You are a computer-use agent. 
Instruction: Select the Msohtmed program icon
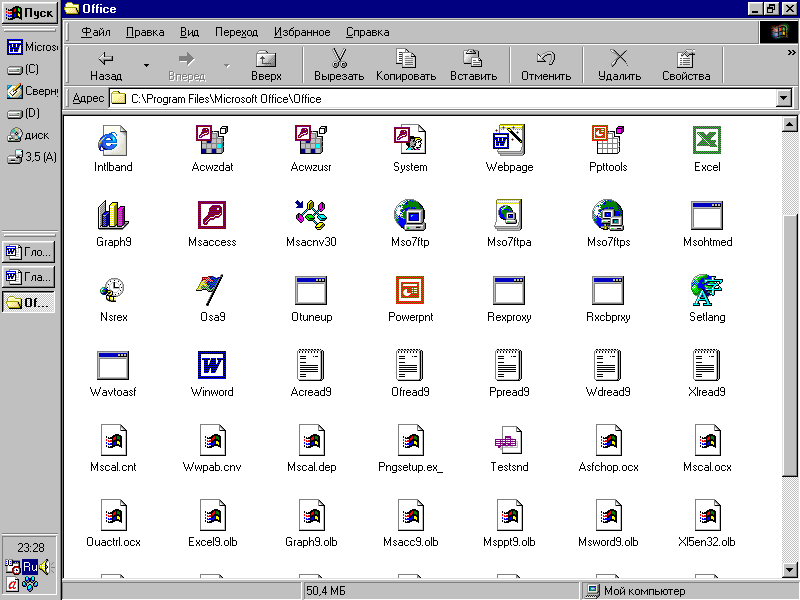tap(707, 215)
